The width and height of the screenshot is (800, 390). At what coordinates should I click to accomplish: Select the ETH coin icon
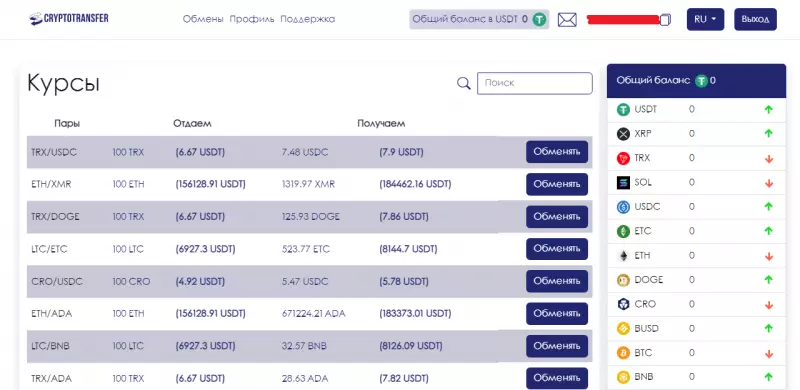click(623, 256)
